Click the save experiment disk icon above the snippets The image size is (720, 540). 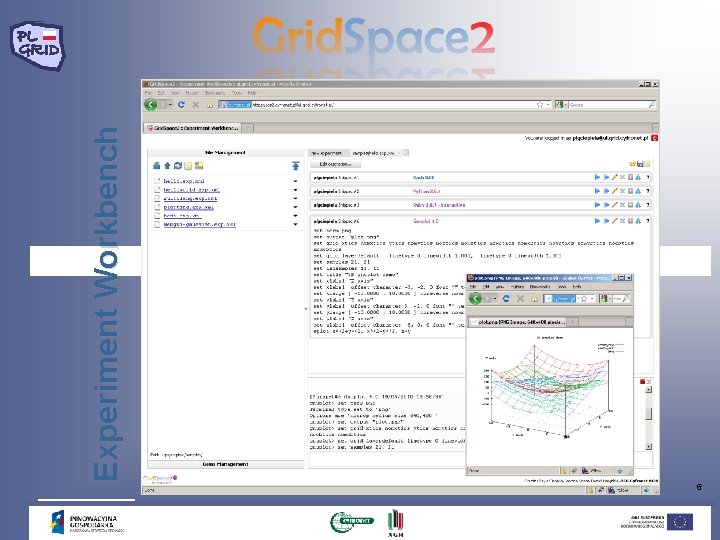[640, 164]
